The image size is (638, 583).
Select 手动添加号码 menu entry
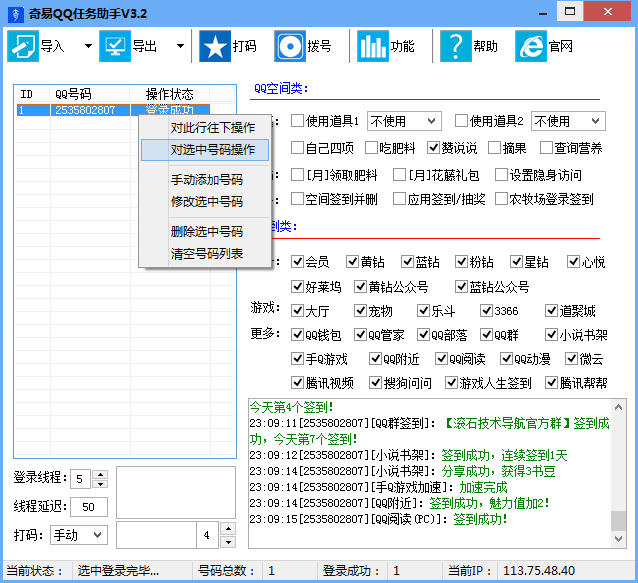point(205,179)
